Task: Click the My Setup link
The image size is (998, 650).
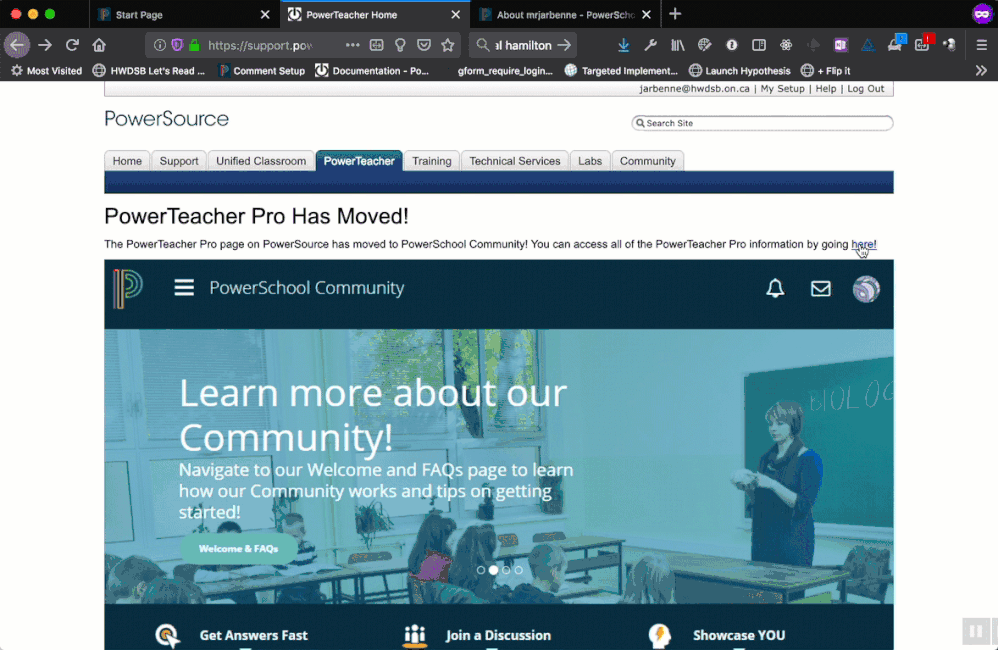Action: pyautogui.click(x=782, y=88)
